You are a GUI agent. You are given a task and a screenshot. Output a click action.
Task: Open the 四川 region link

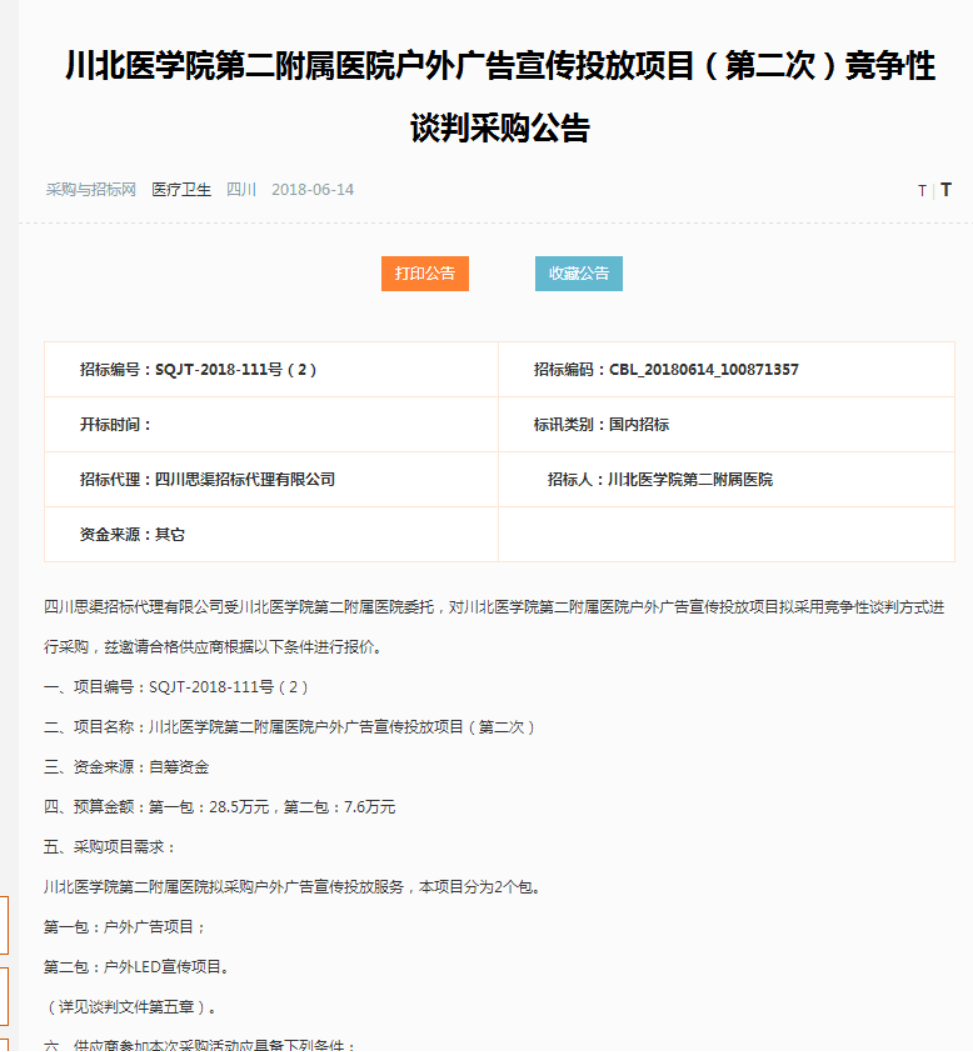point(241,190)
